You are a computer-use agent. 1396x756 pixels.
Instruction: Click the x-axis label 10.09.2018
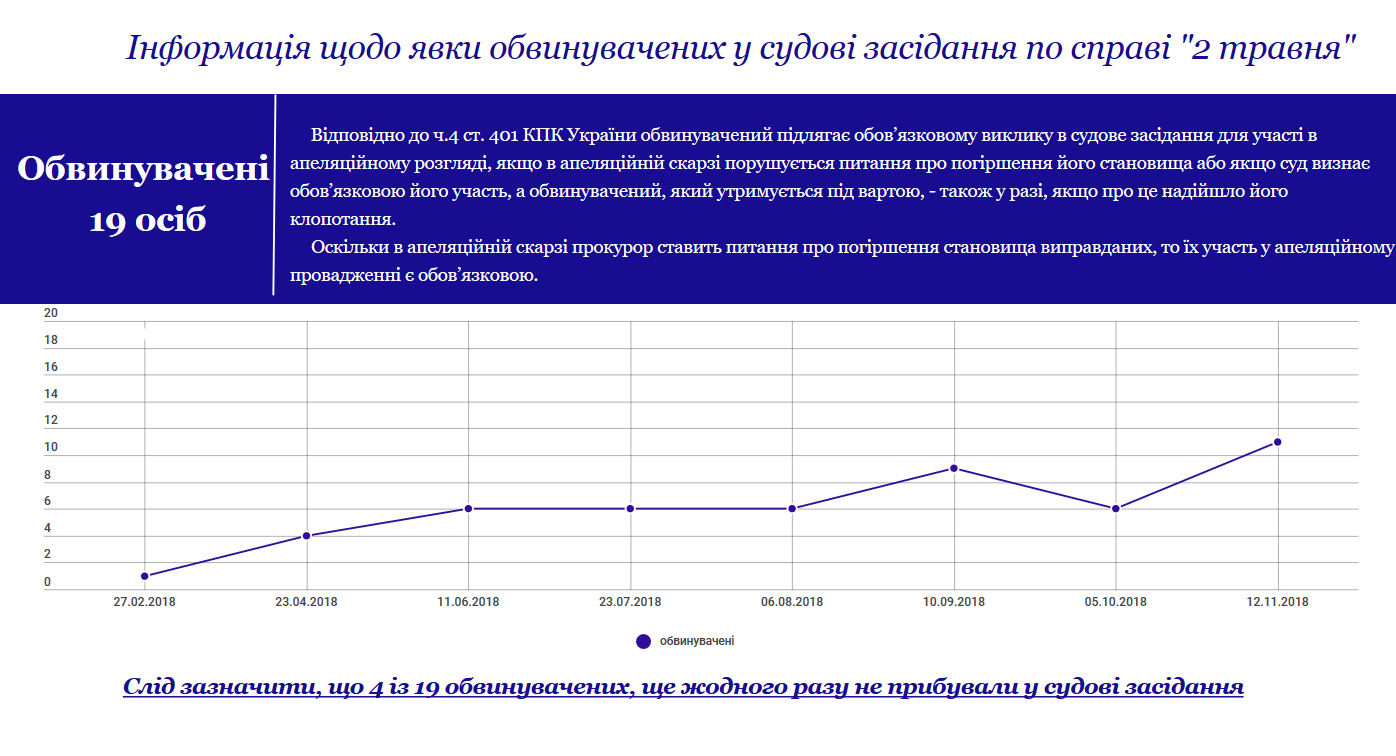(x=954, y=602)
